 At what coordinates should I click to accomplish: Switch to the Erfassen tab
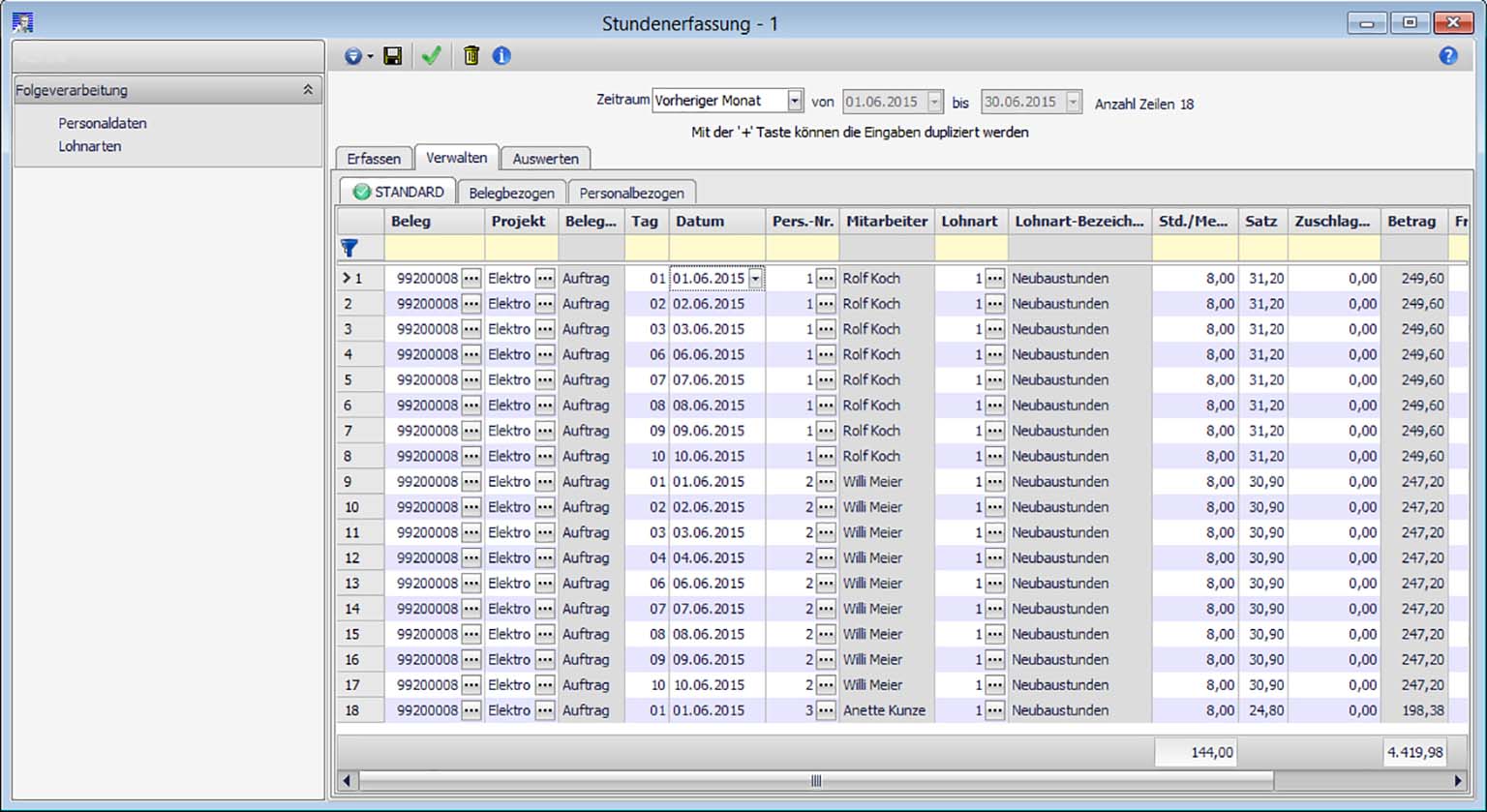[x=374, y=159]
